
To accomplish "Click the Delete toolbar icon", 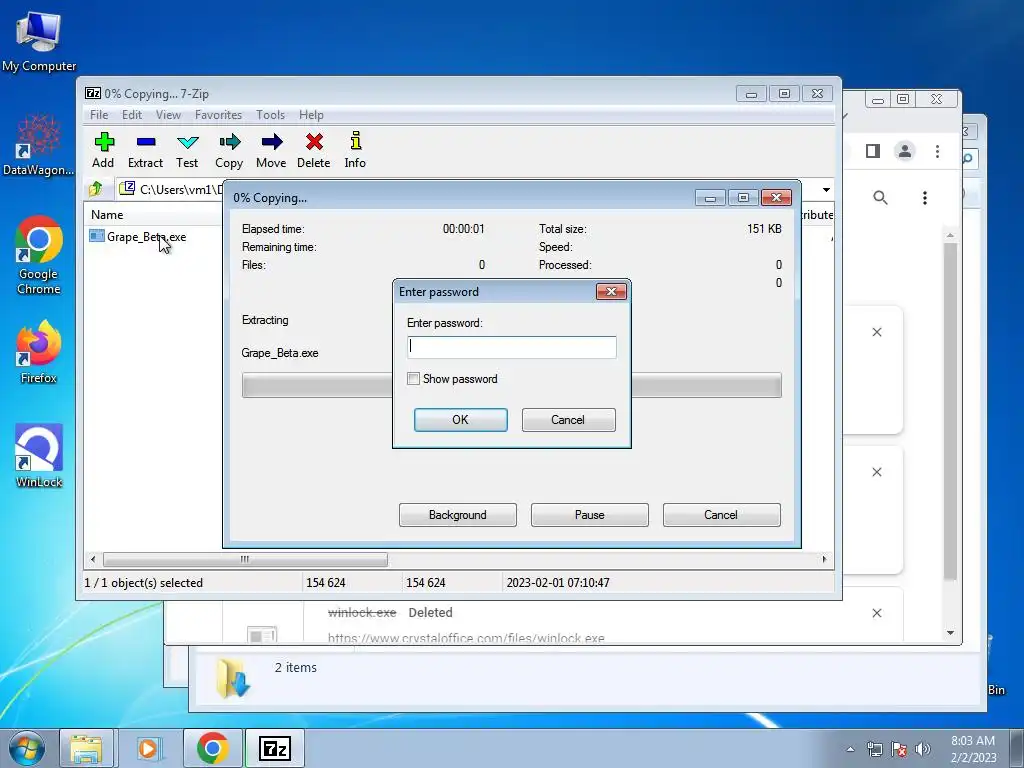I will (313, 151).
